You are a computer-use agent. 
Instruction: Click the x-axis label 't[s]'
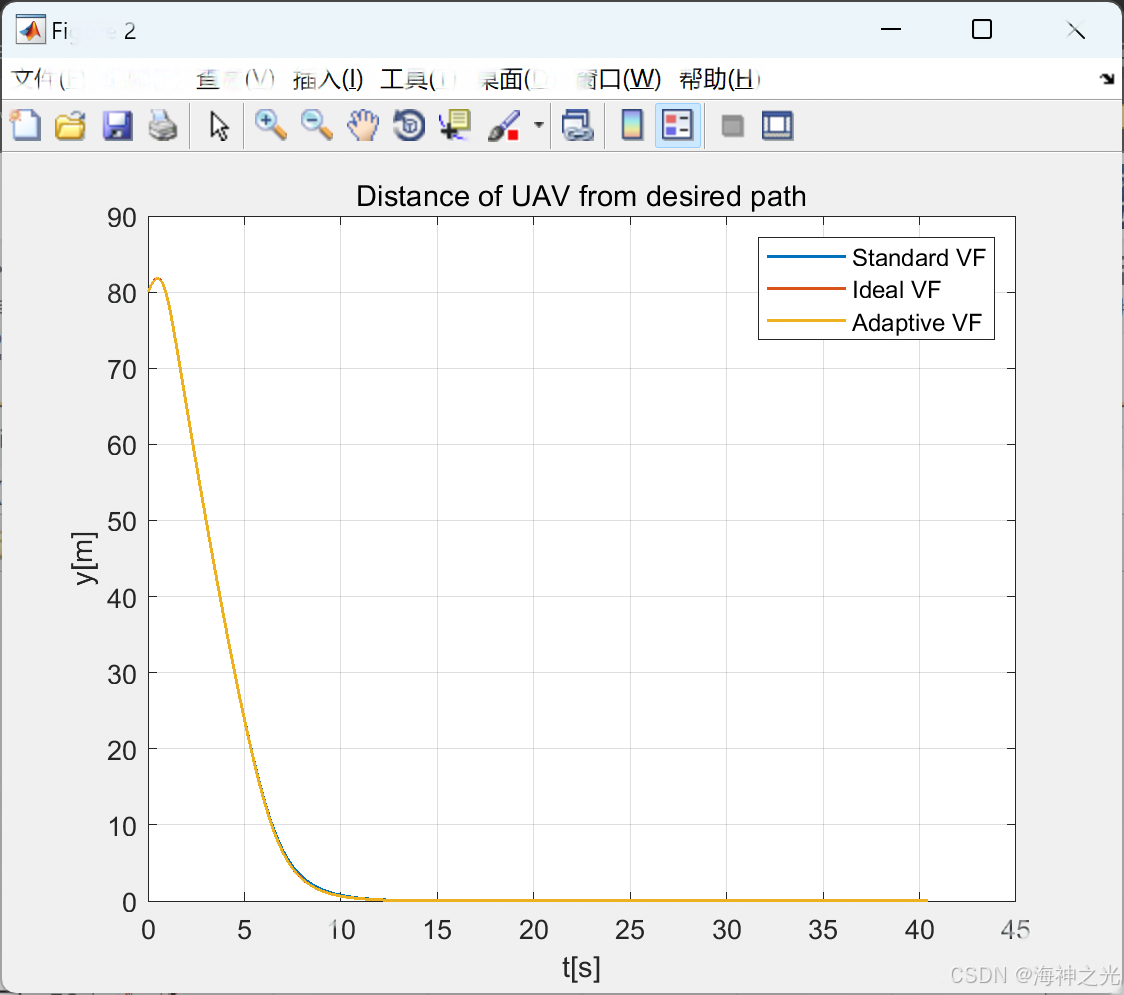(581, 968)
